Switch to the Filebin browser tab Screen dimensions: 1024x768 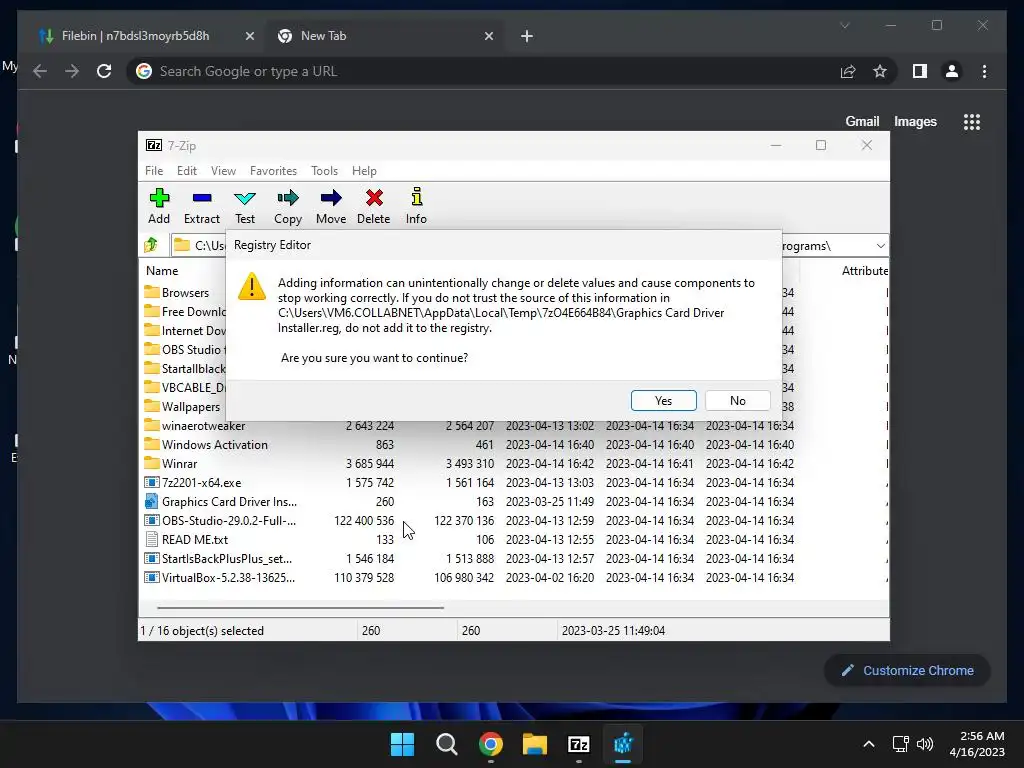[136, 36]
